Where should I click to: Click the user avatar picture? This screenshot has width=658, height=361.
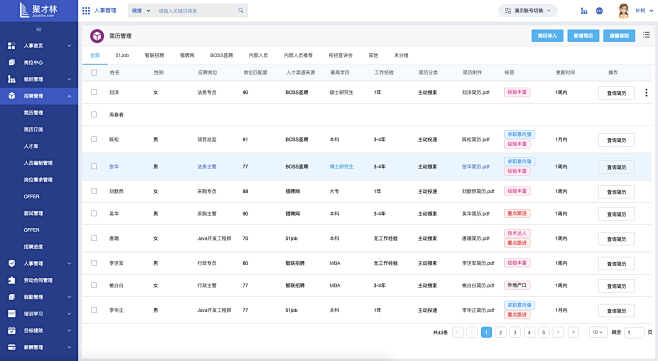(624, 11)
